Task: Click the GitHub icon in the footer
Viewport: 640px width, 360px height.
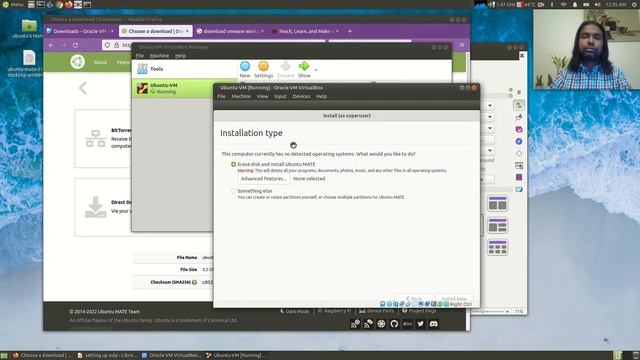Action: point(394,324)
